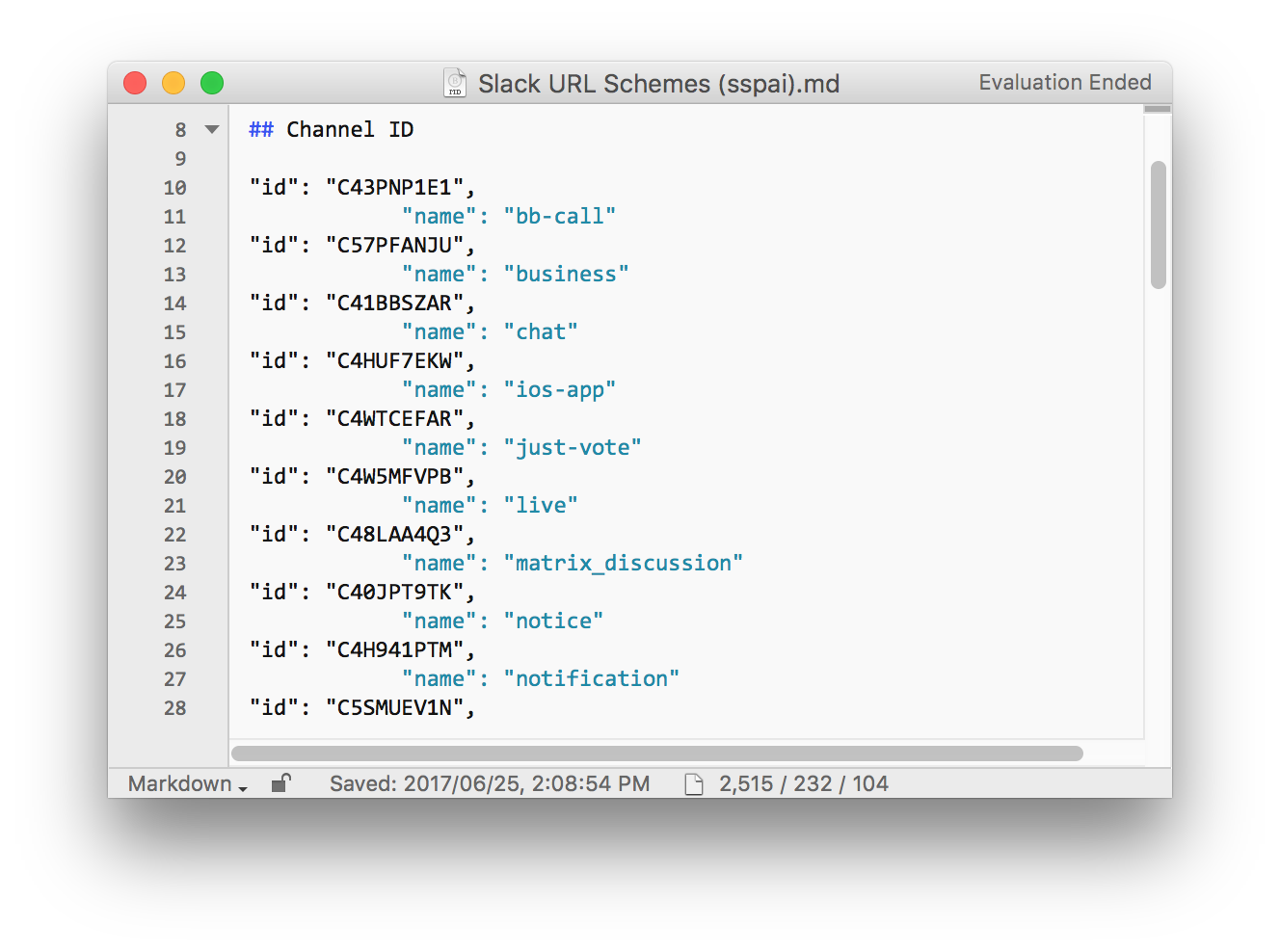Click line number 16 in the gutter
The image size is (1280, 952).
174,361
